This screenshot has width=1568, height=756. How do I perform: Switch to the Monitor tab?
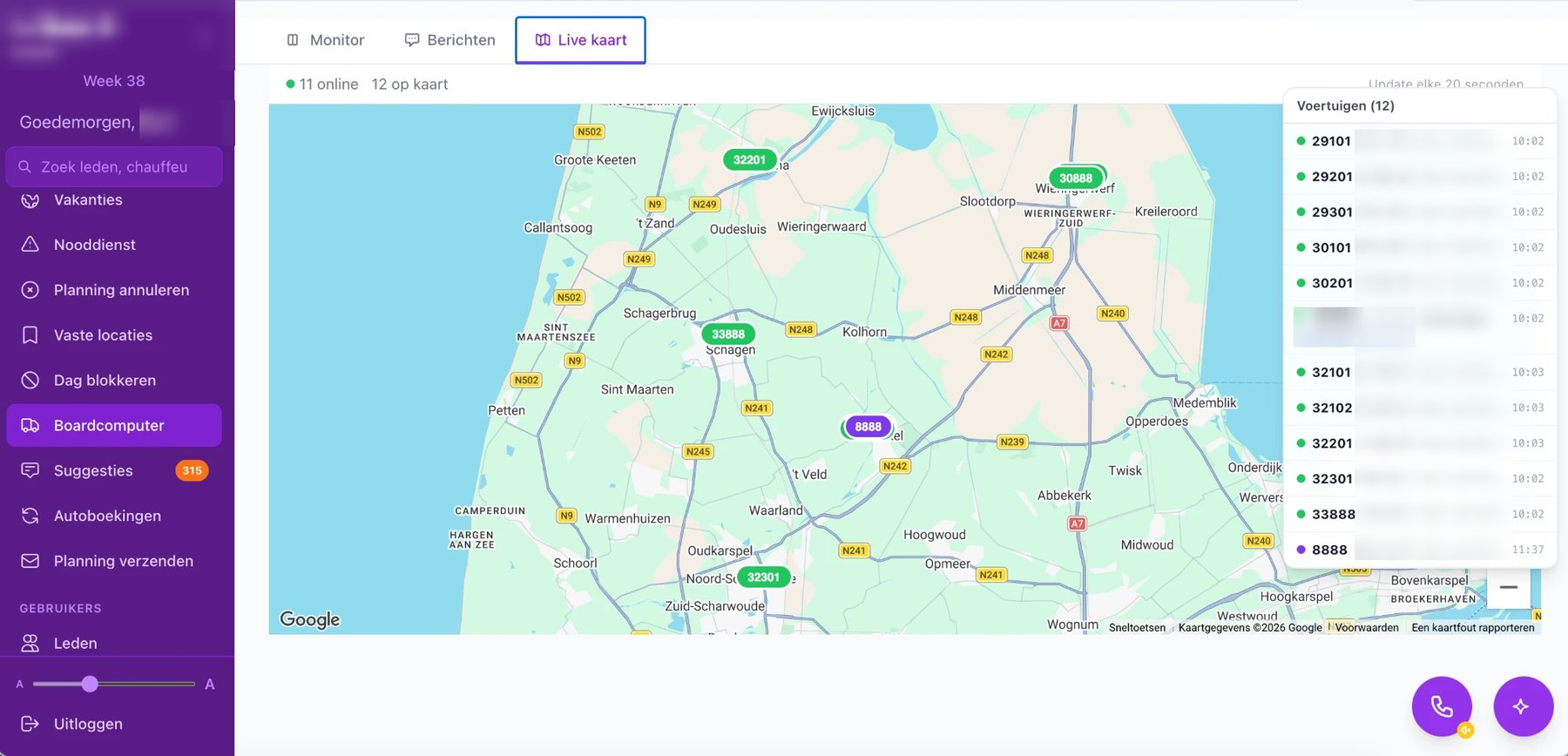[x=326, y=40]
